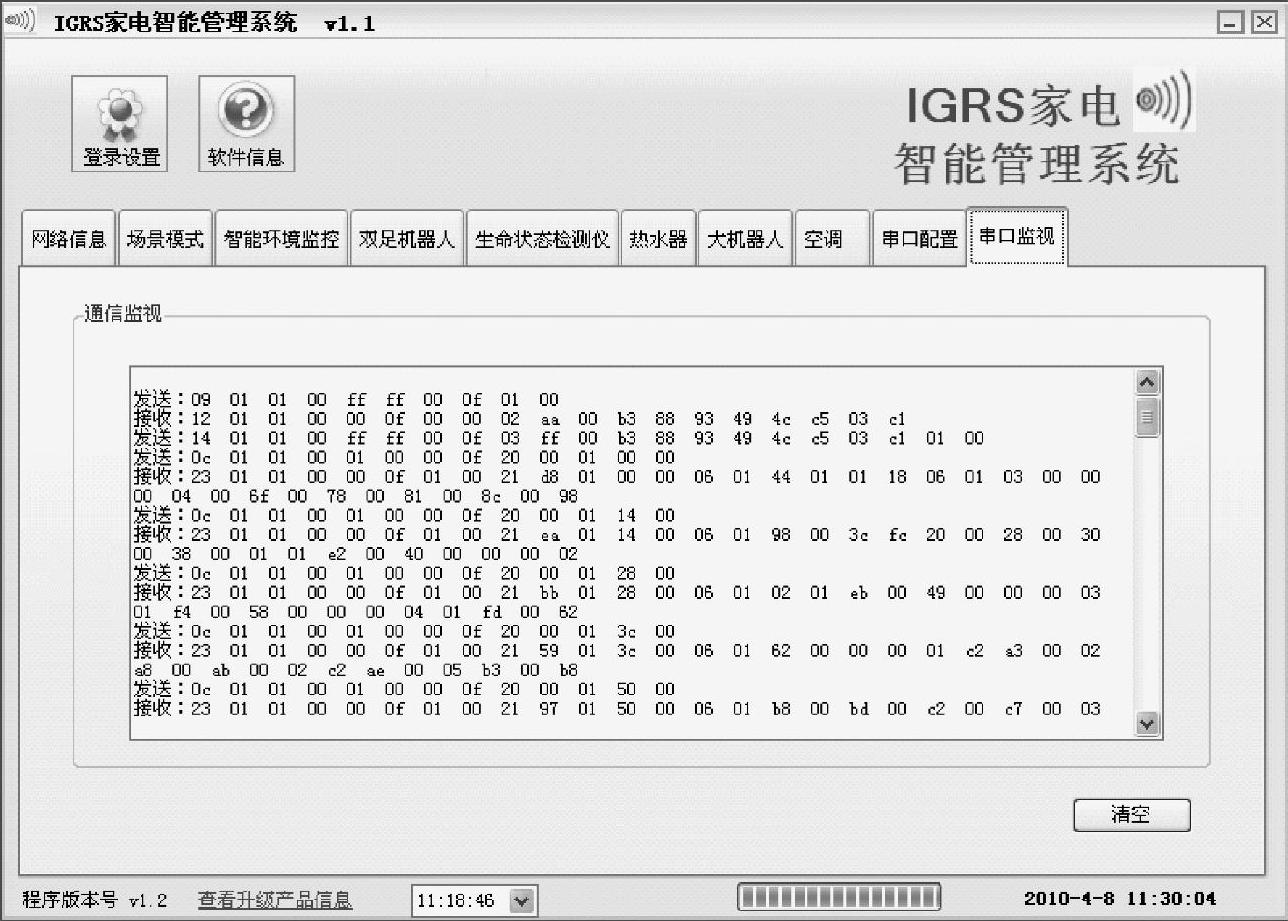
Task: Open the 智能环境监控 tab
Action: (281, 240)
